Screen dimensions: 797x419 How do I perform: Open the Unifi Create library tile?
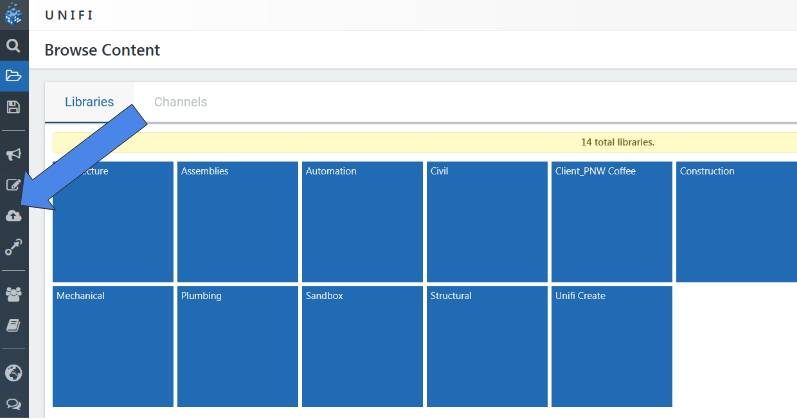pos(612,346)
